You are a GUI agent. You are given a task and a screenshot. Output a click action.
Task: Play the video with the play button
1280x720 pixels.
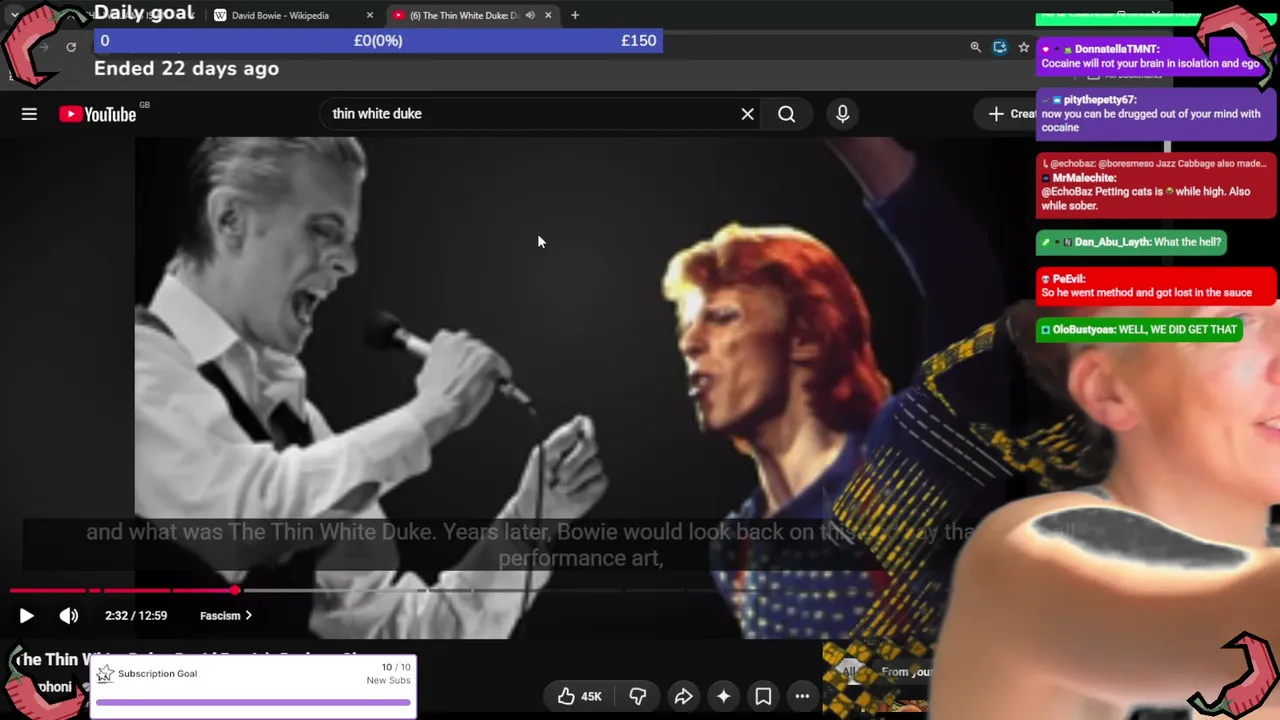27,616
